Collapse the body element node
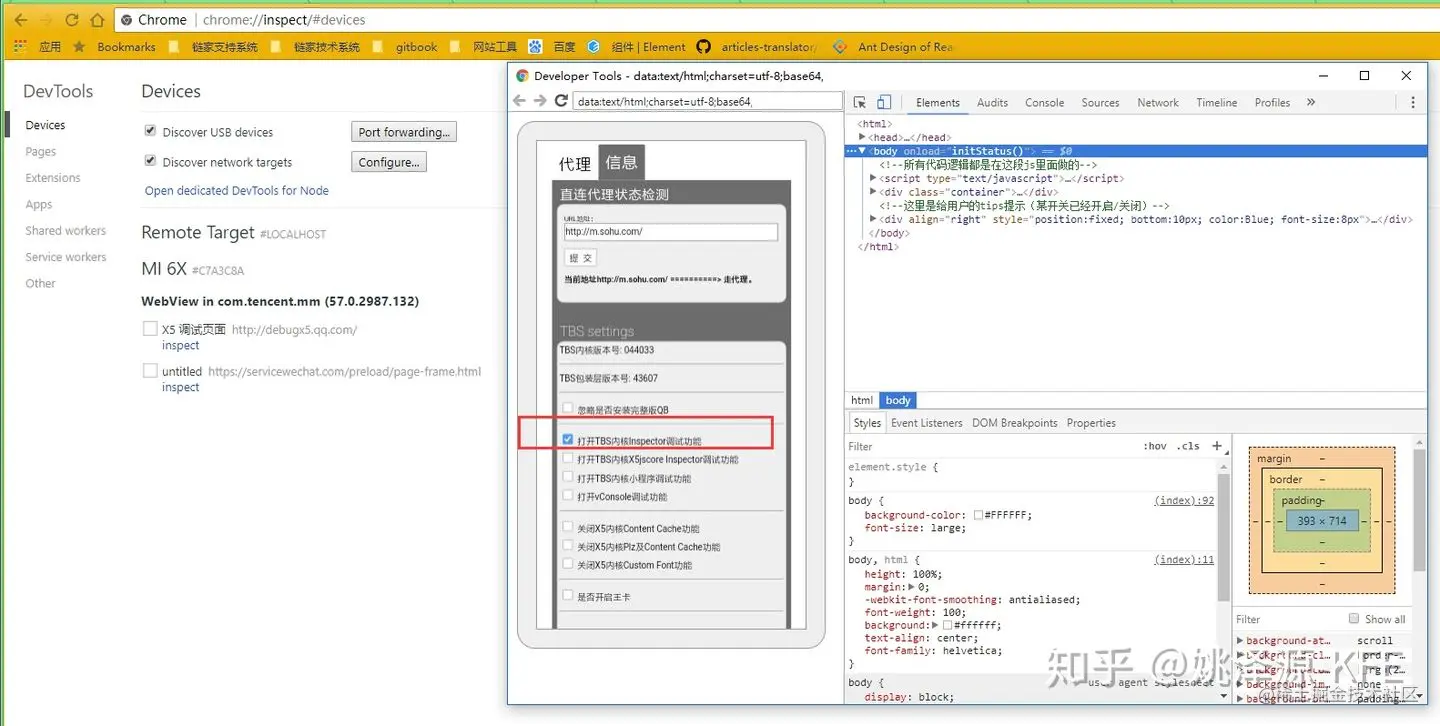Image resolution: width=1440 pixels, height=726 pixels. [863, 151]
